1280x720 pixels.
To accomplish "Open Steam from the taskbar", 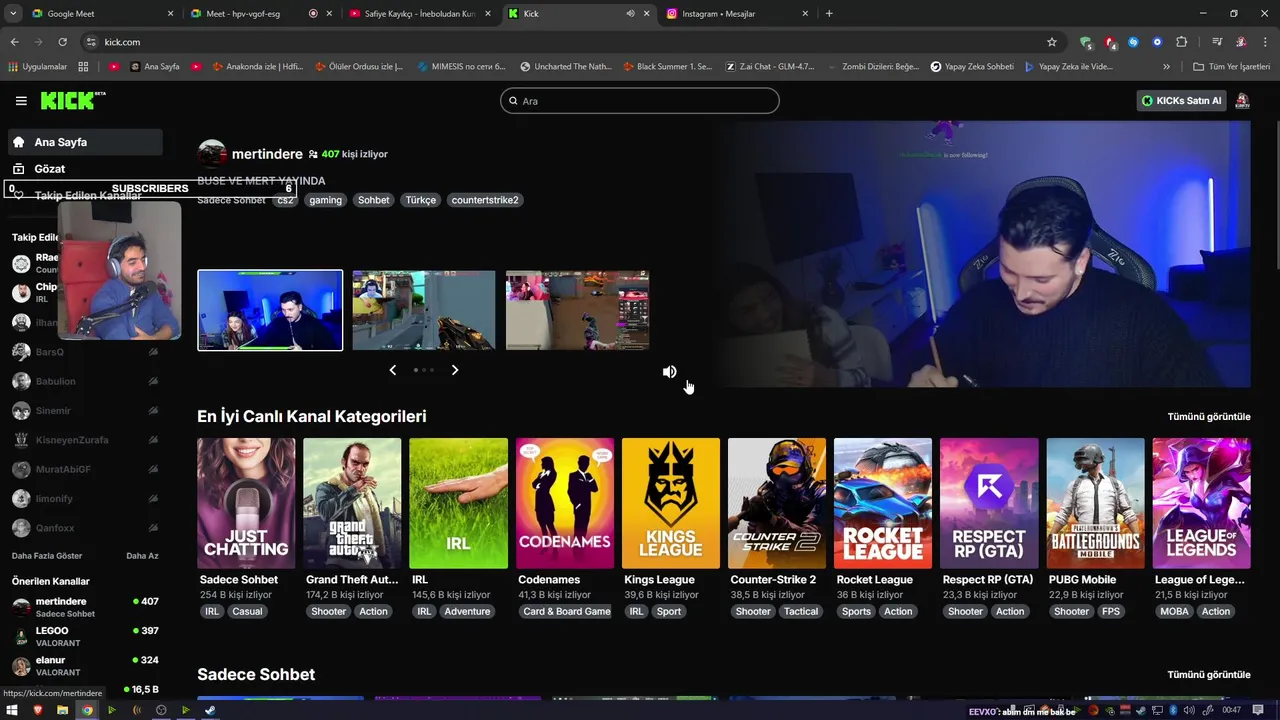I will 210,710.
